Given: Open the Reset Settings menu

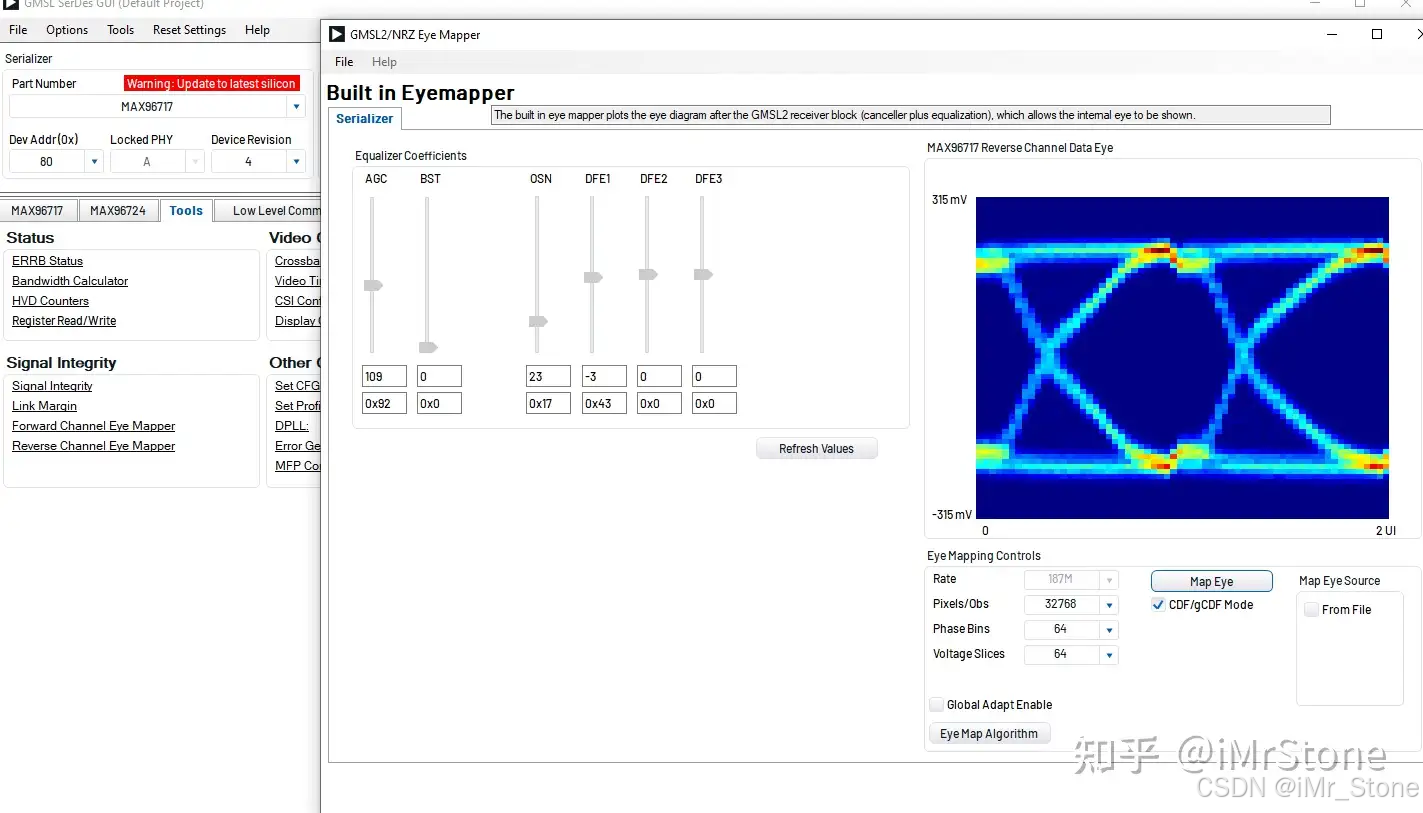Looking at the screenshot, I should coord(189,30).
